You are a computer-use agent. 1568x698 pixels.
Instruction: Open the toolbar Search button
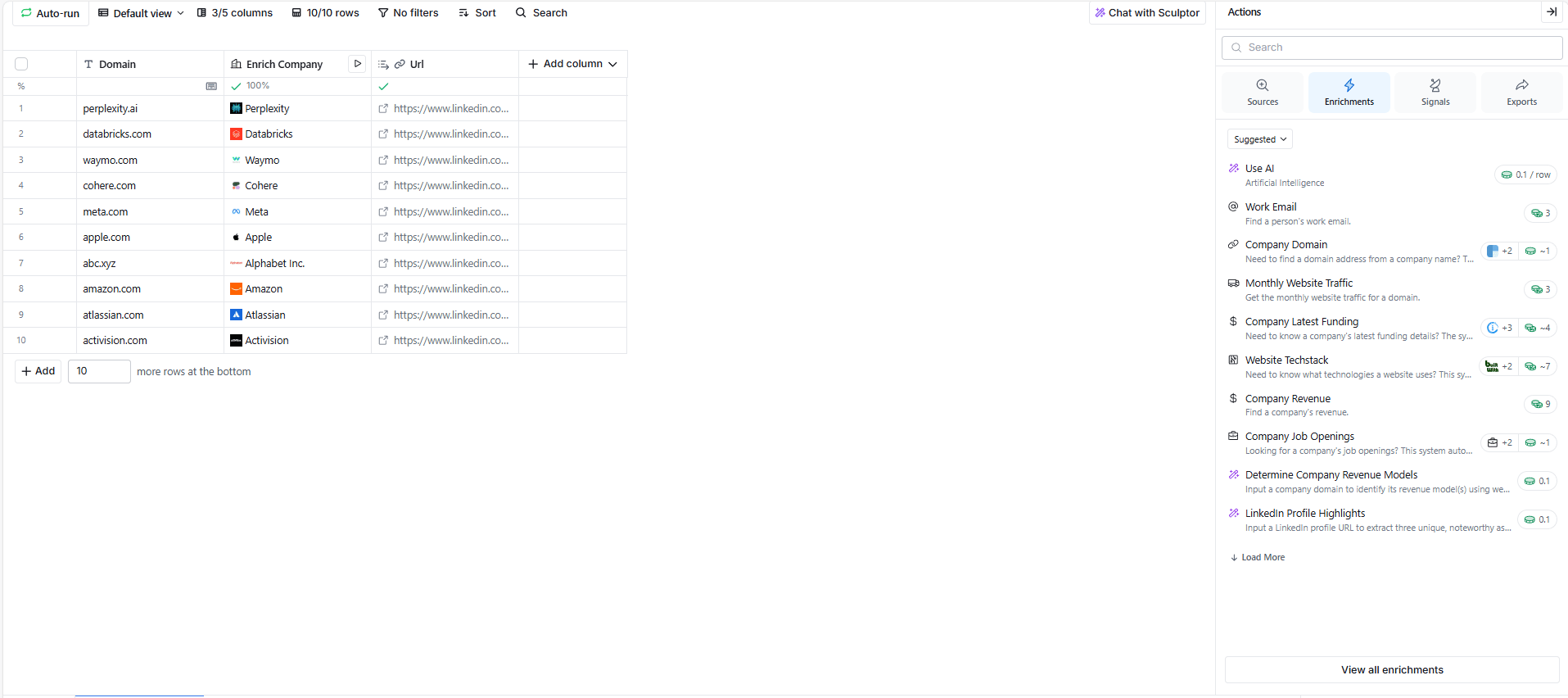541,13
